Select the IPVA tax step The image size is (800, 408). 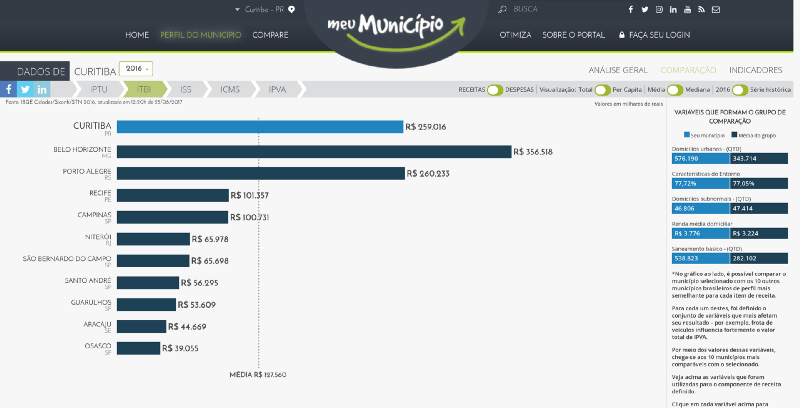point(277,89)
